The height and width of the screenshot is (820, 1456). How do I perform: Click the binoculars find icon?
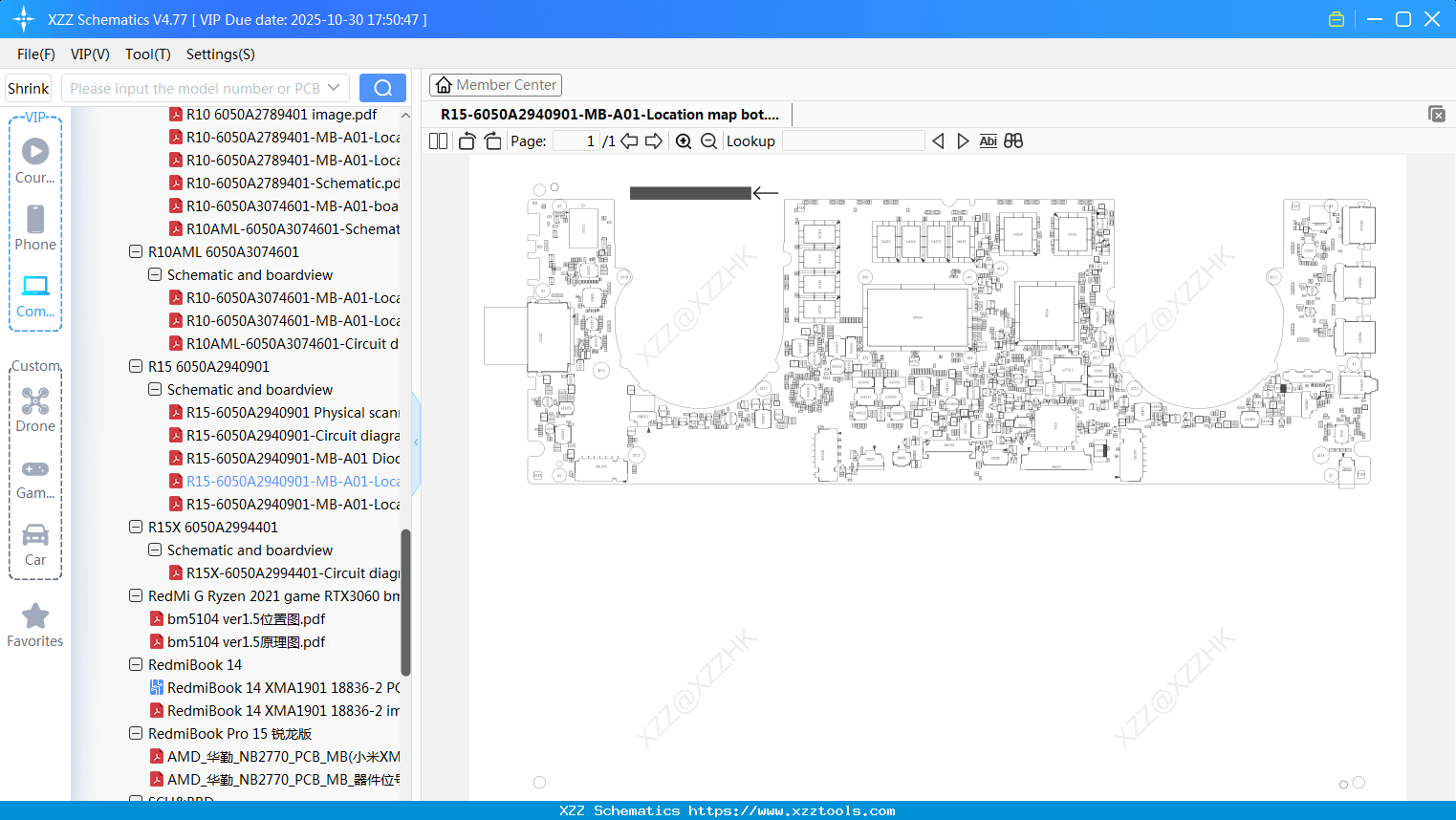1013,141
